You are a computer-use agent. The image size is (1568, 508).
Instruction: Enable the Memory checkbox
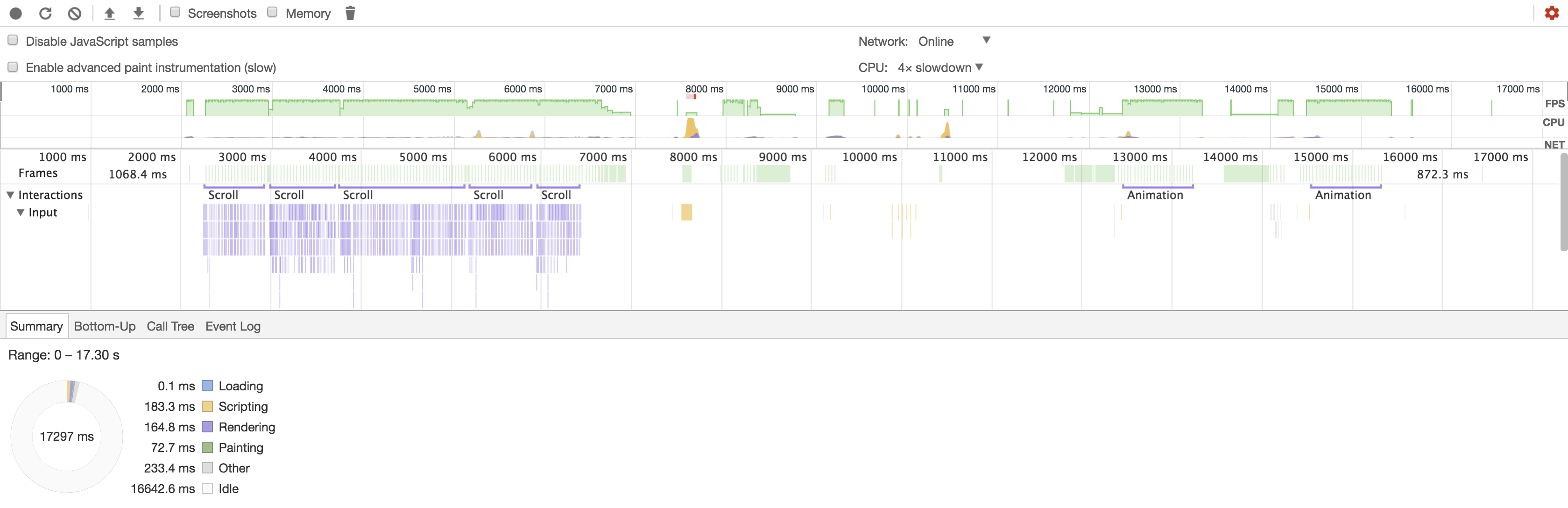[273, 12]
